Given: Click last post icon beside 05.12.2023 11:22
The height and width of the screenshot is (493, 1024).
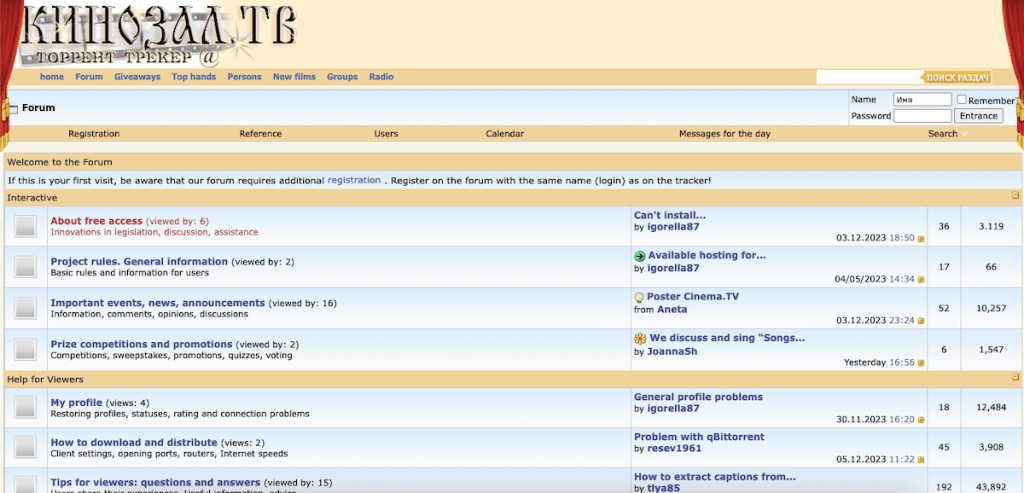Looking at the screenshot, I should [x=921, y=460].
